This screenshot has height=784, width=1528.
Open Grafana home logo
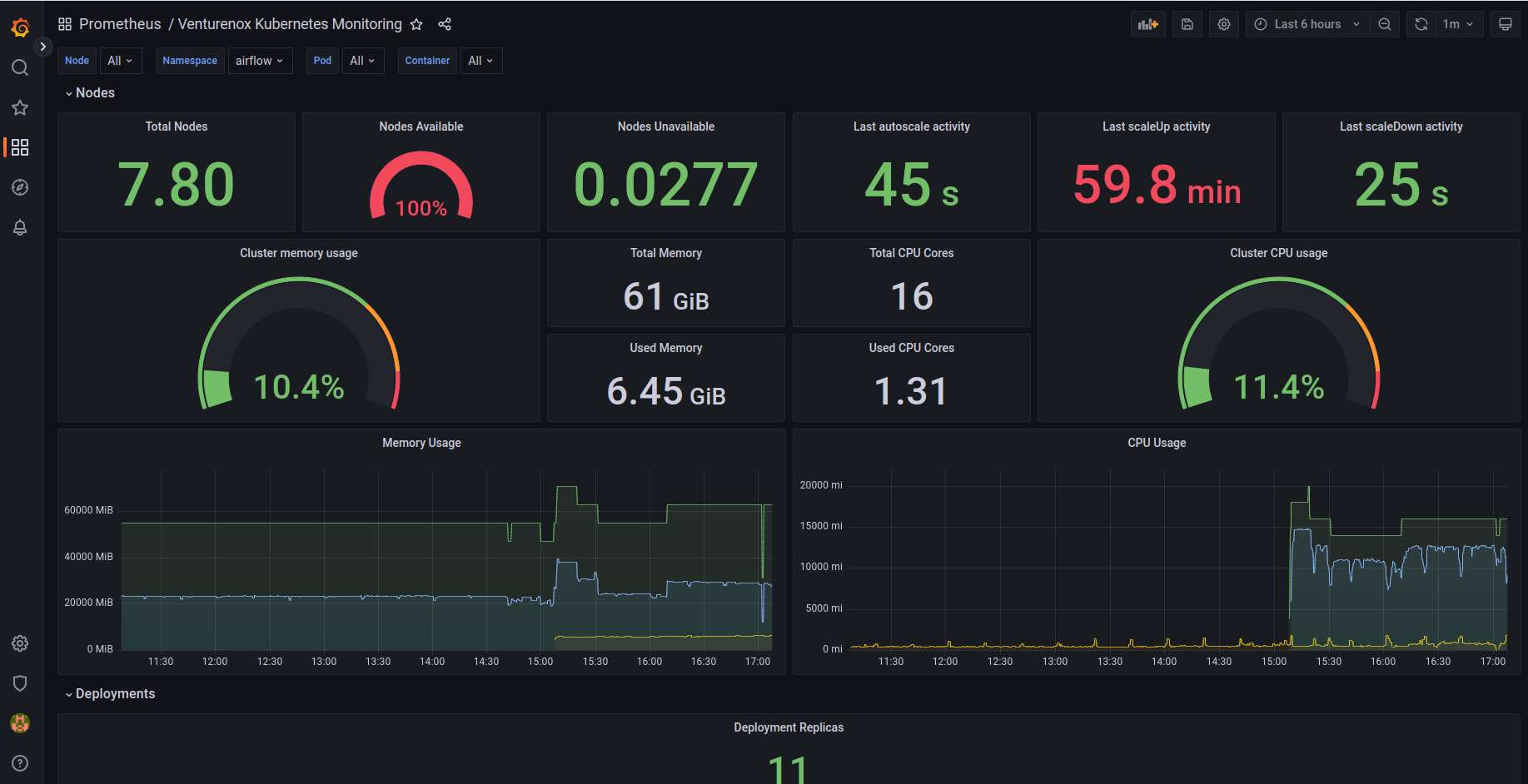pyautogui.click(x=20, y=27)
